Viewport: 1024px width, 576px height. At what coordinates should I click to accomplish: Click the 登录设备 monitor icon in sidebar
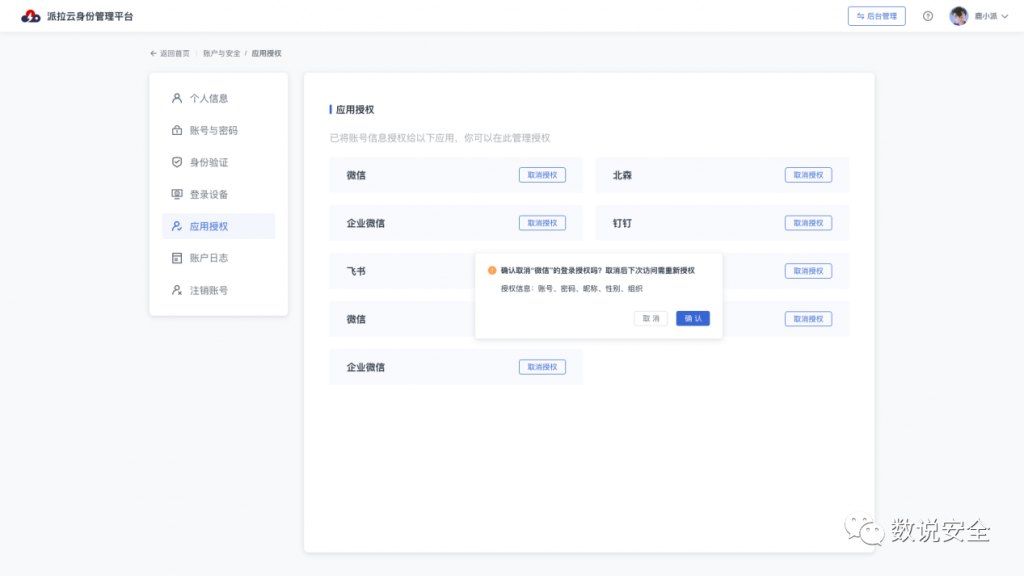pyautogui.click(x=177, y=194)
